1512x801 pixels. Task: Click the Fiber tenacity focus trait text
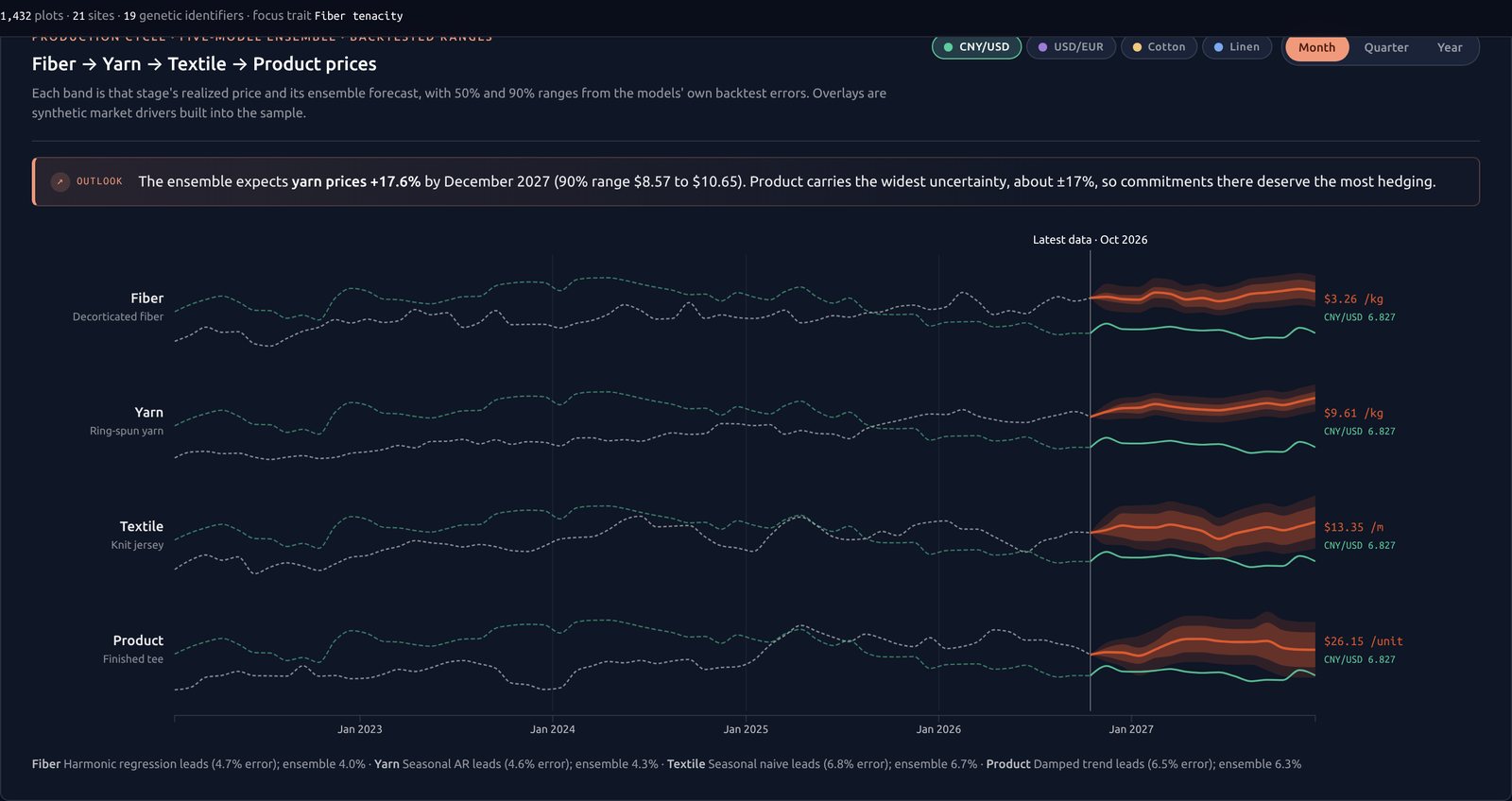[359, 16]
